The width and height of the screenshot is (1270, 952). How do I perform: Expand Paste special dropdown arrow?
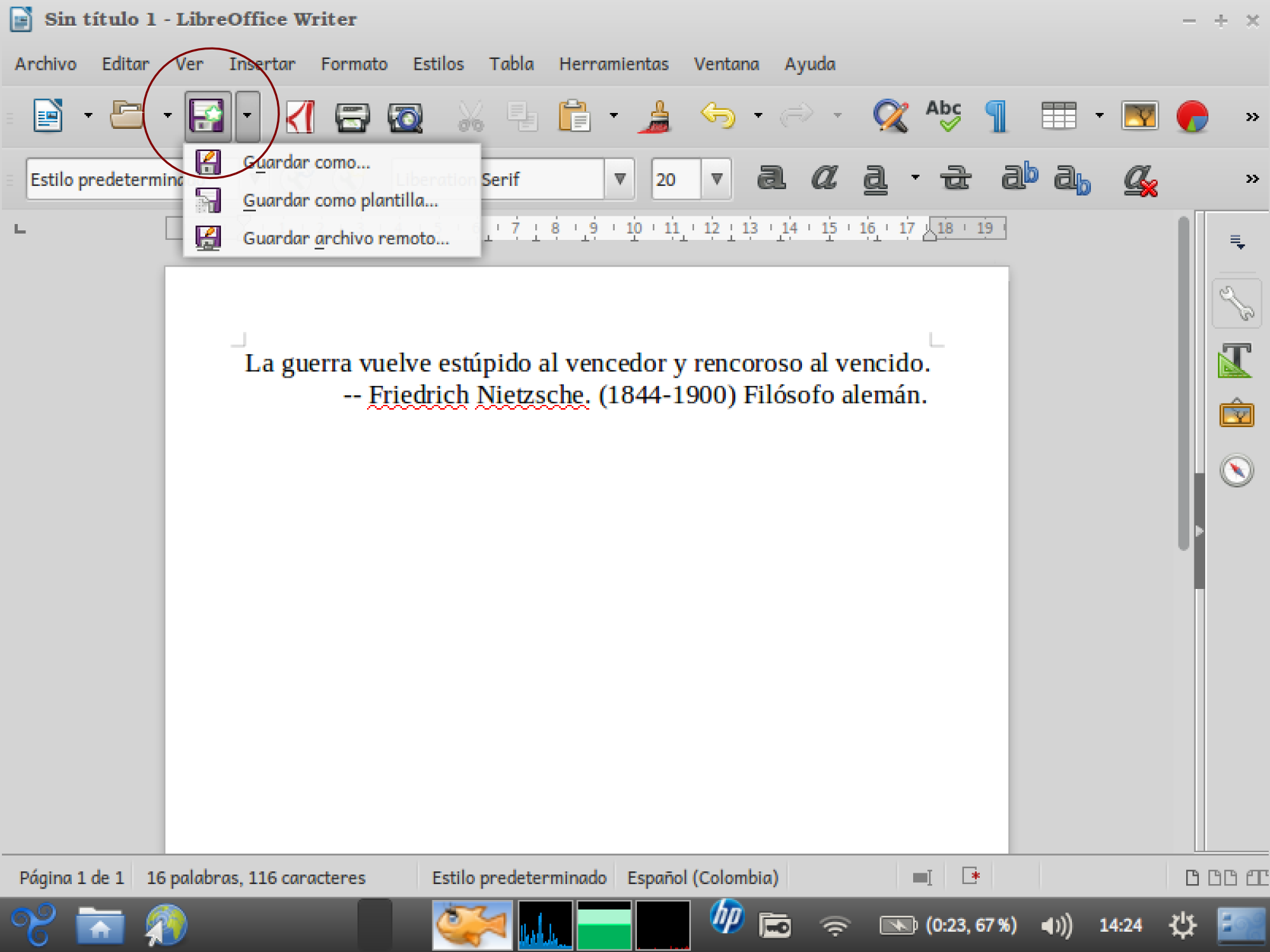coord(613,116)
